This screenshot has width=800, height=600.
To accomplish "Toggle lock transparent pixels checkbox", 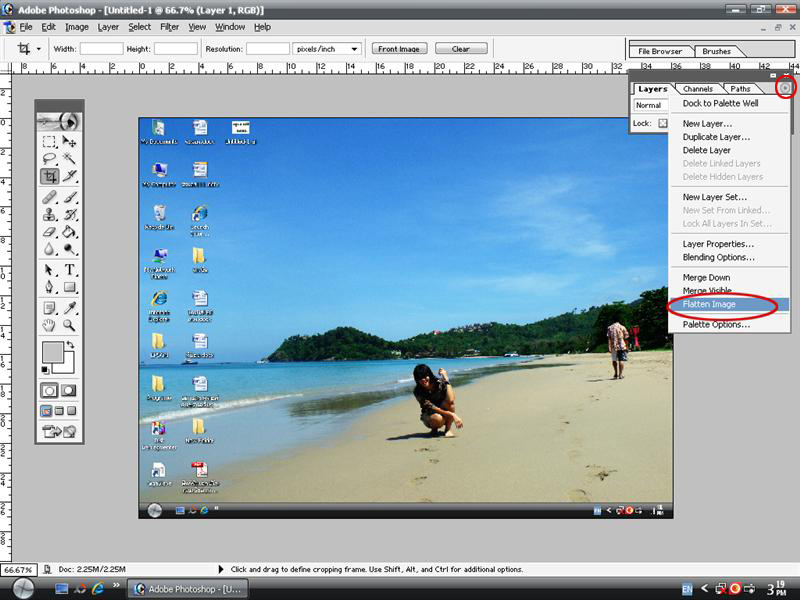I will 662,123.
